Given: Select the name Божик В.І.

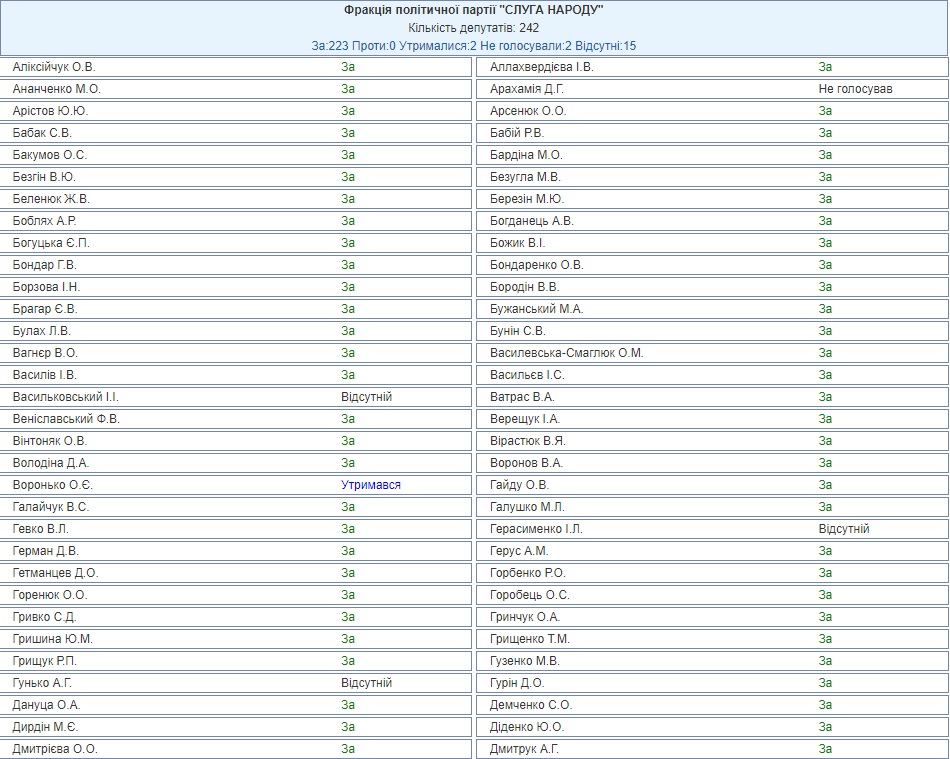Looking at the screenshot, I should click(518, 243).
